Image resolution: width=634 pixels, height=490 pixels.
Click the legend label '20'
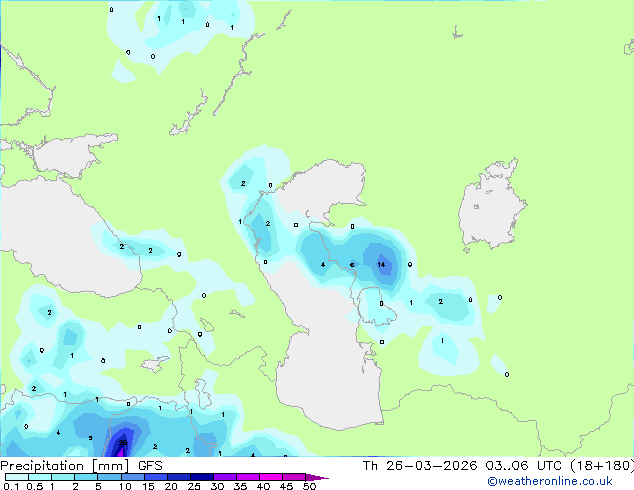(x=171, y=486)
